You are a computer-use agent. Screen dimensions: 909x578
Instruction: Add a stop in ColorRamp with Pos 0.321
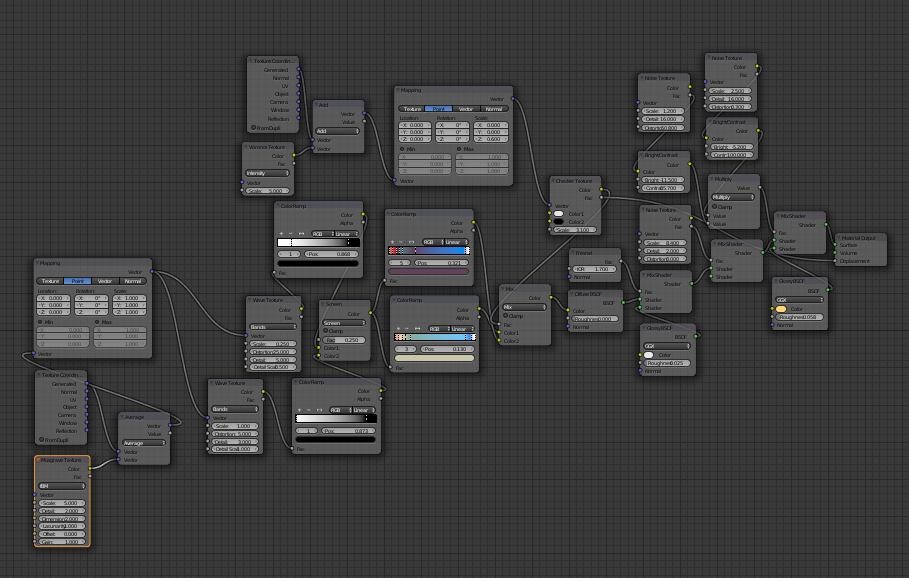[x=392, y=242]
